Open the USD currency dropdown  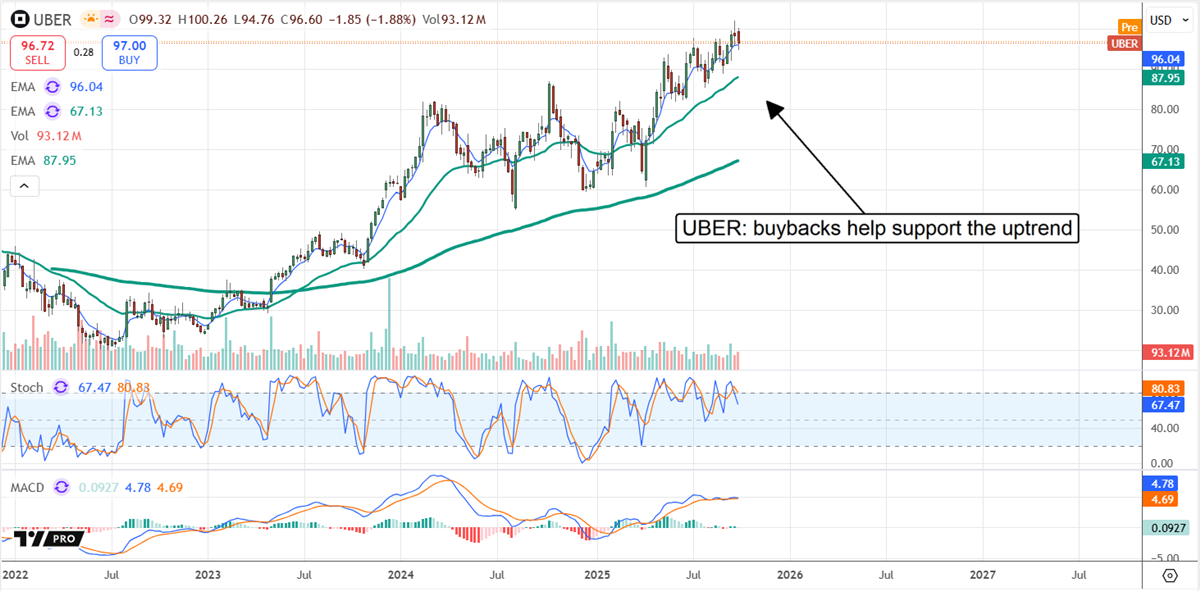(x=1167, y=19)
